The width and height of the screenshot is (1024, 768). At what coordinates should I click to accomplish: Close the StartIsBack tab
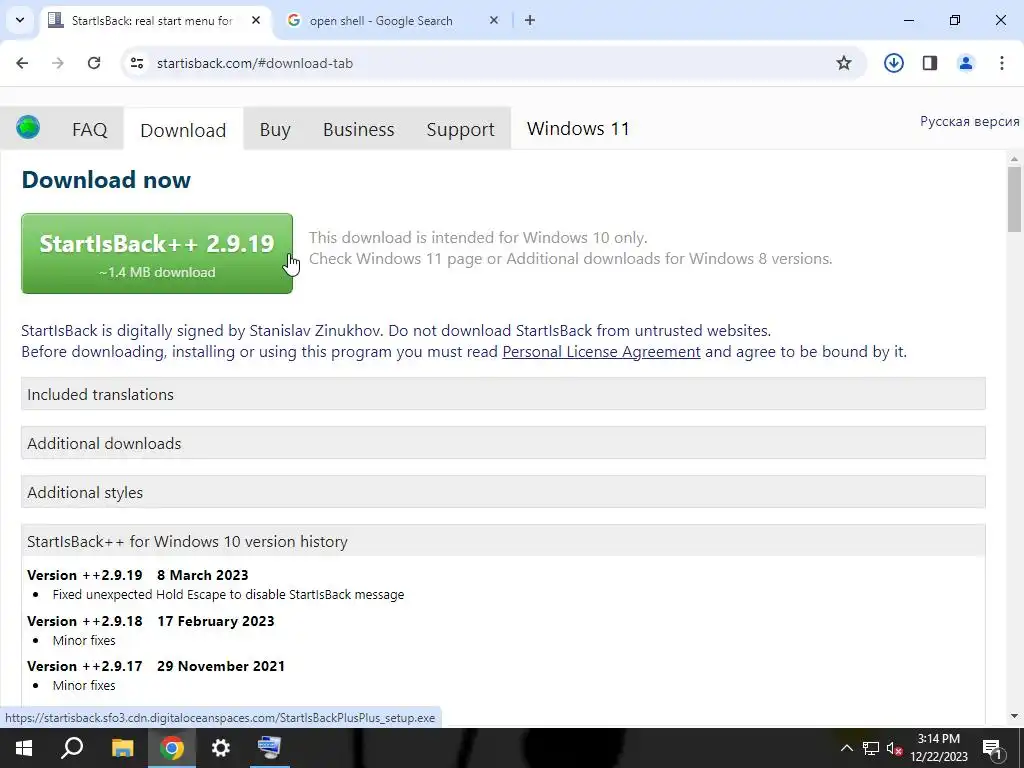tap(256, 20)
